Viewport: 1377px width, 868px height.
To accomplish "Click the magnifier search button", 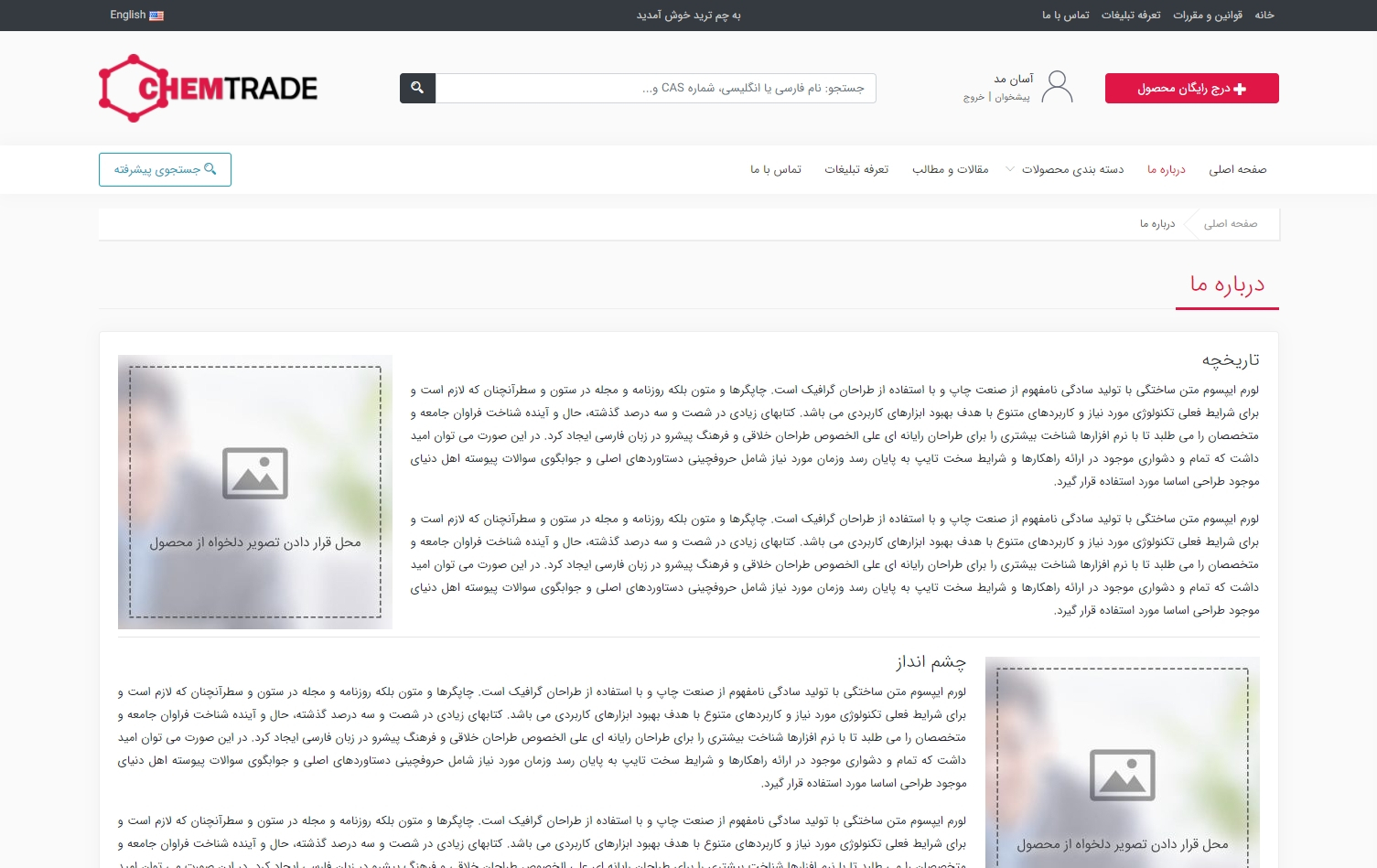I will tap(417, 88).
